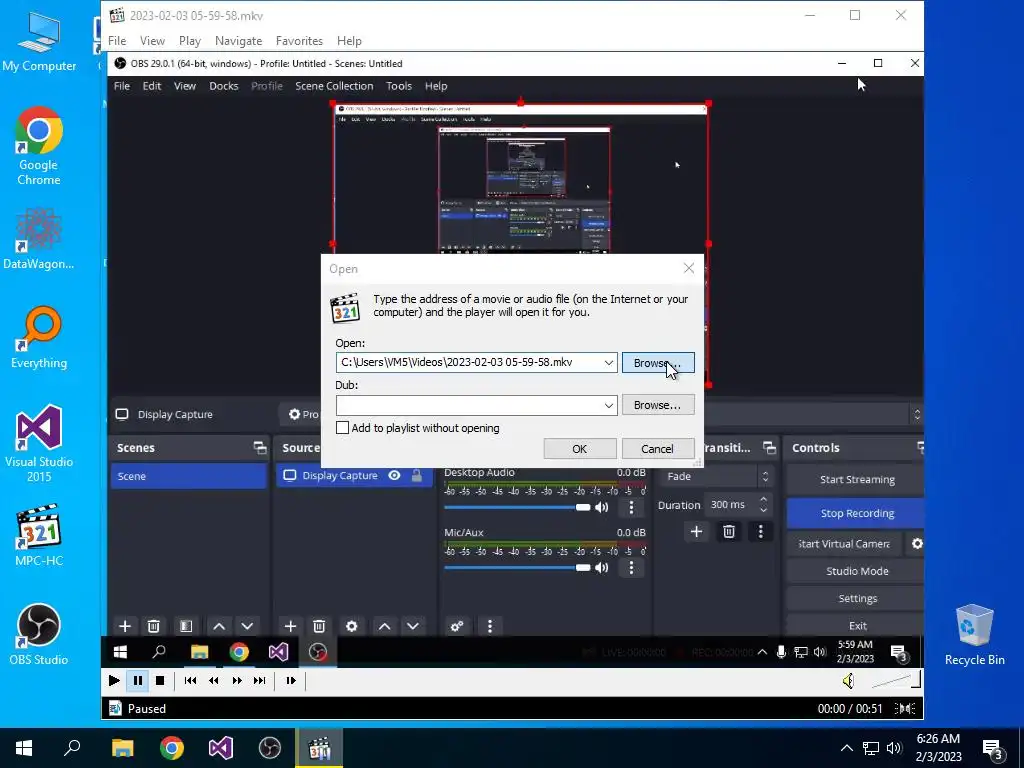
Task: Click the MPC-HC stop button
Action: point(160,680)
